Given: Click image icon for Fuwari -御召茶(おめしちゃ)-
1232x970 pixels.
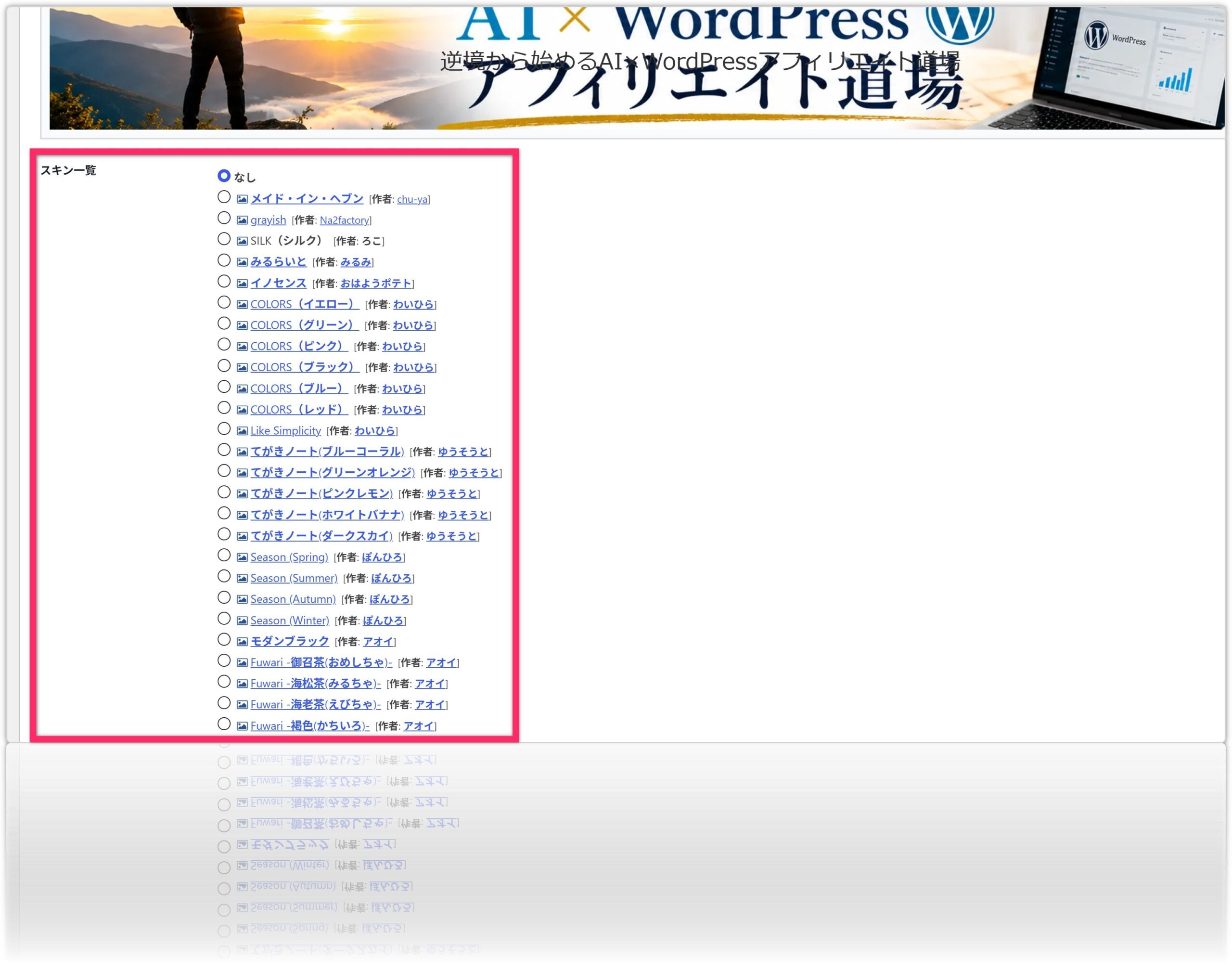Looking at the screenshot, I should [242, 663].
